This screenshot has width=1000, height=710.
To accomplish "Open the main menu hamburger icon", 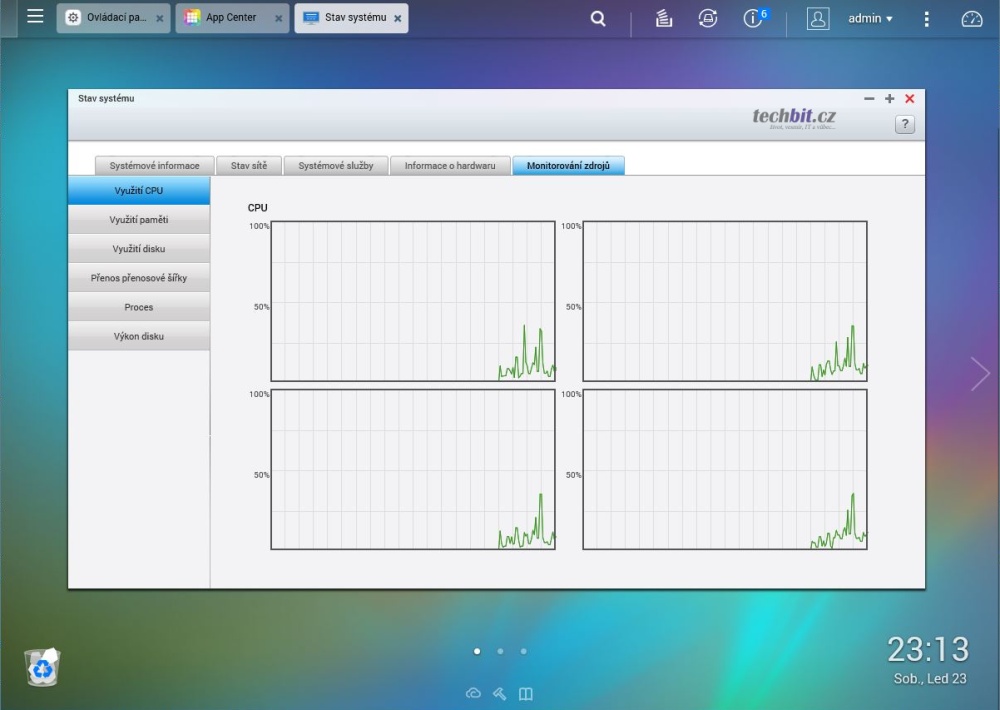I will (35, 17).
